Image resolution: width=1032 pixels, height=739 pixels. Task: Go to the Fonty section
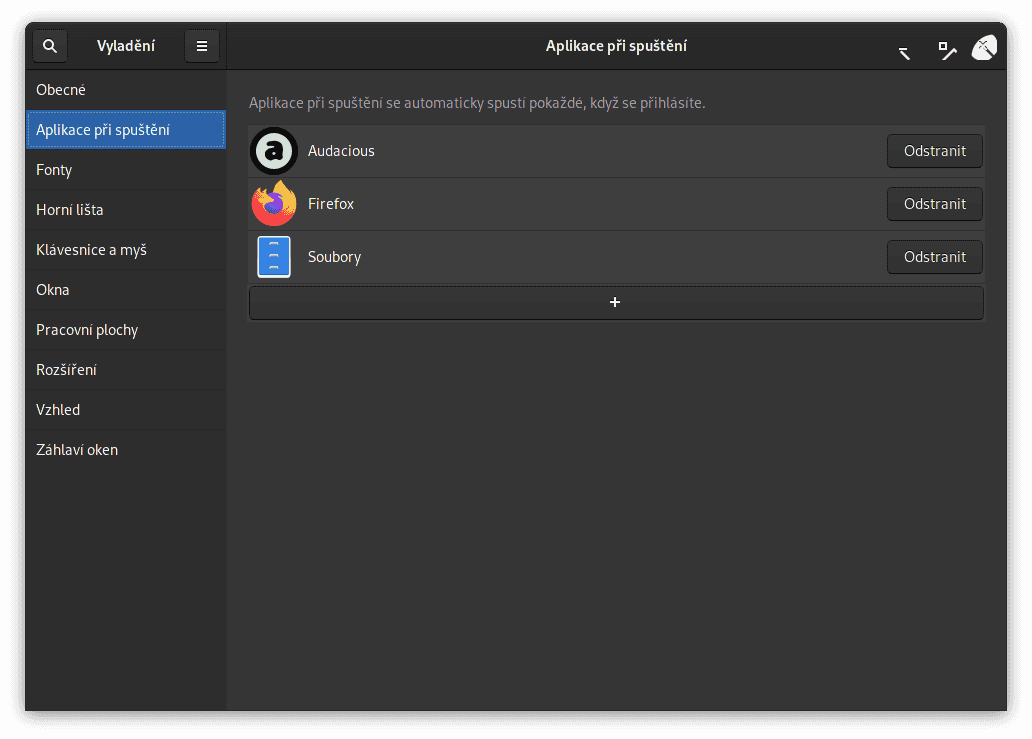coord(126,170)
